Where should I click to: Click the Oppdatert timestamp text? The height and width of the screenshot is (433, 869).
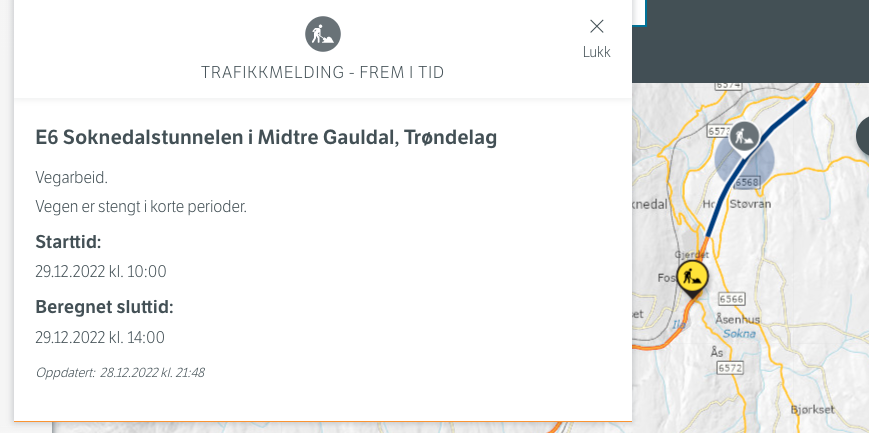point(120,372)
